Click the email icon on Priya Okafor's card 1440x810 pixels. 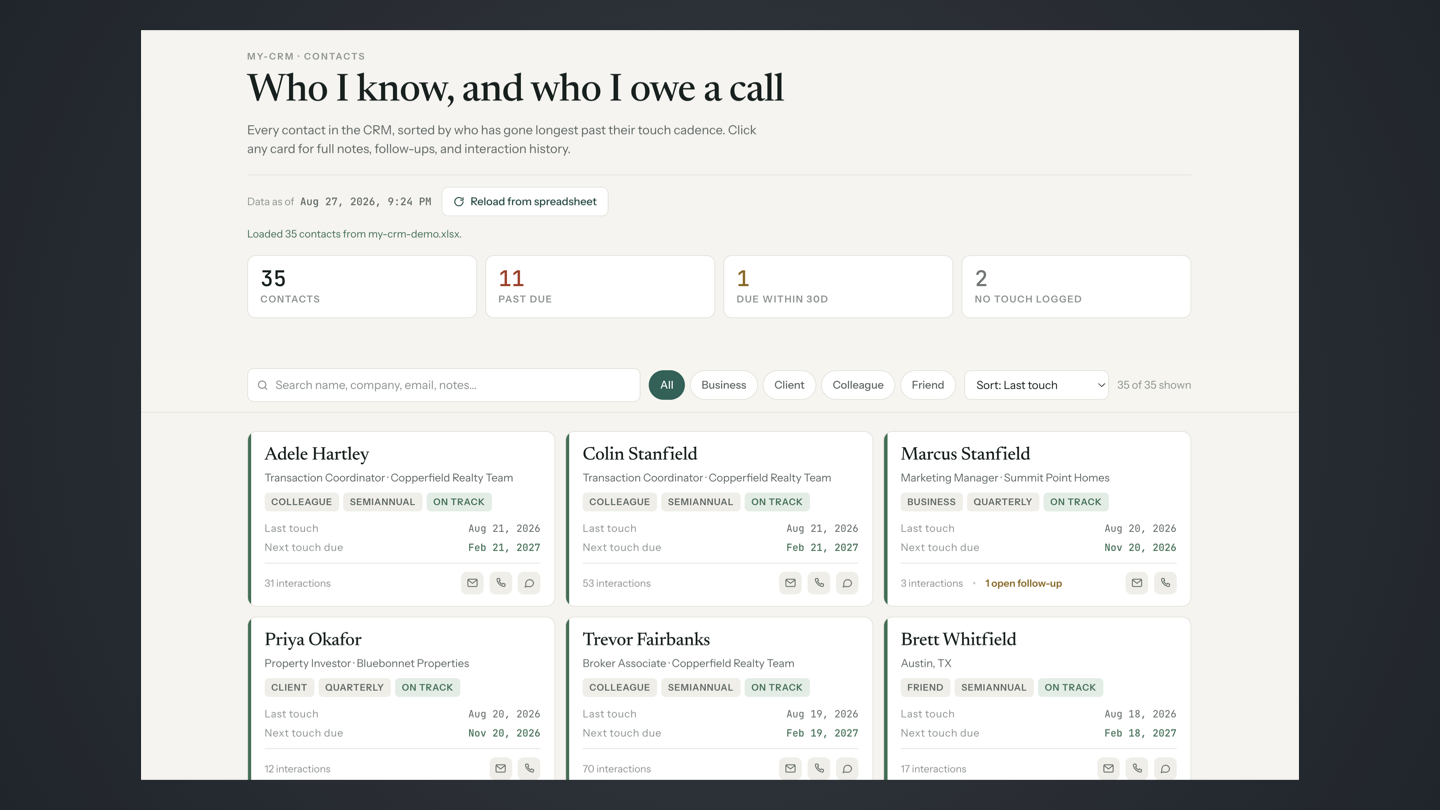click(501, 768)
